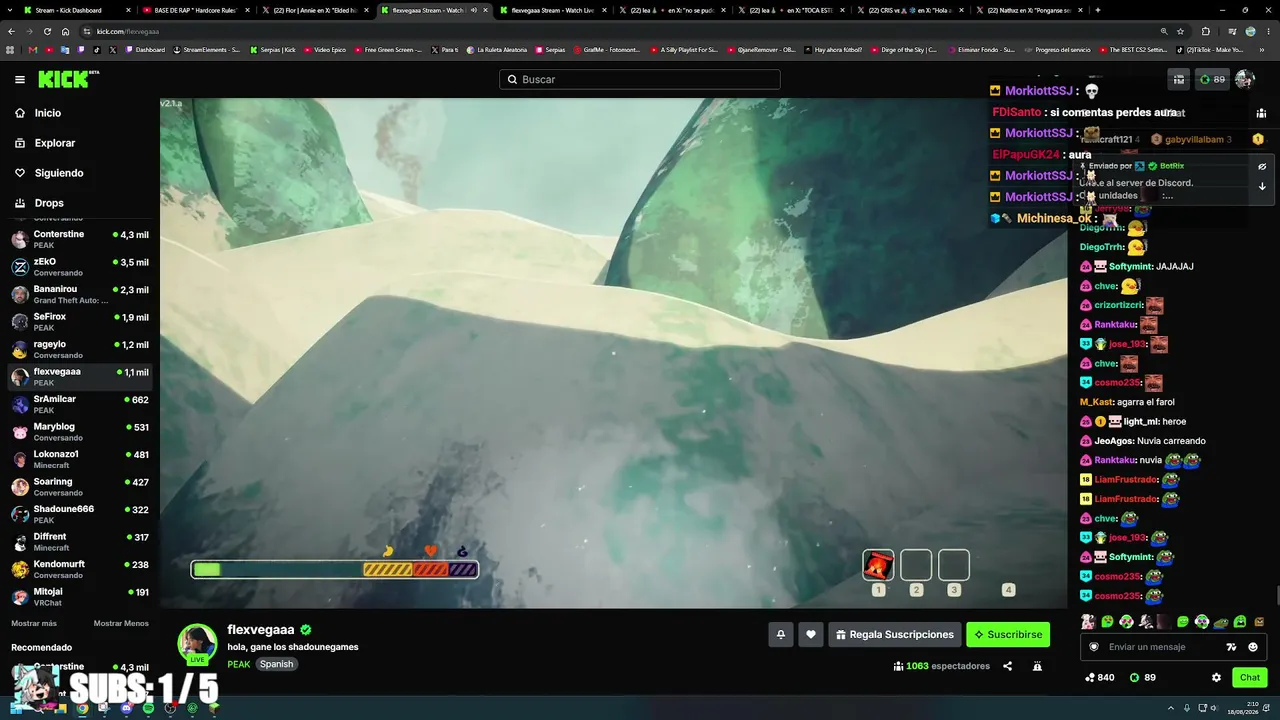Focus the Buscar search field
1280x720 pixels.
click(640, 79)
